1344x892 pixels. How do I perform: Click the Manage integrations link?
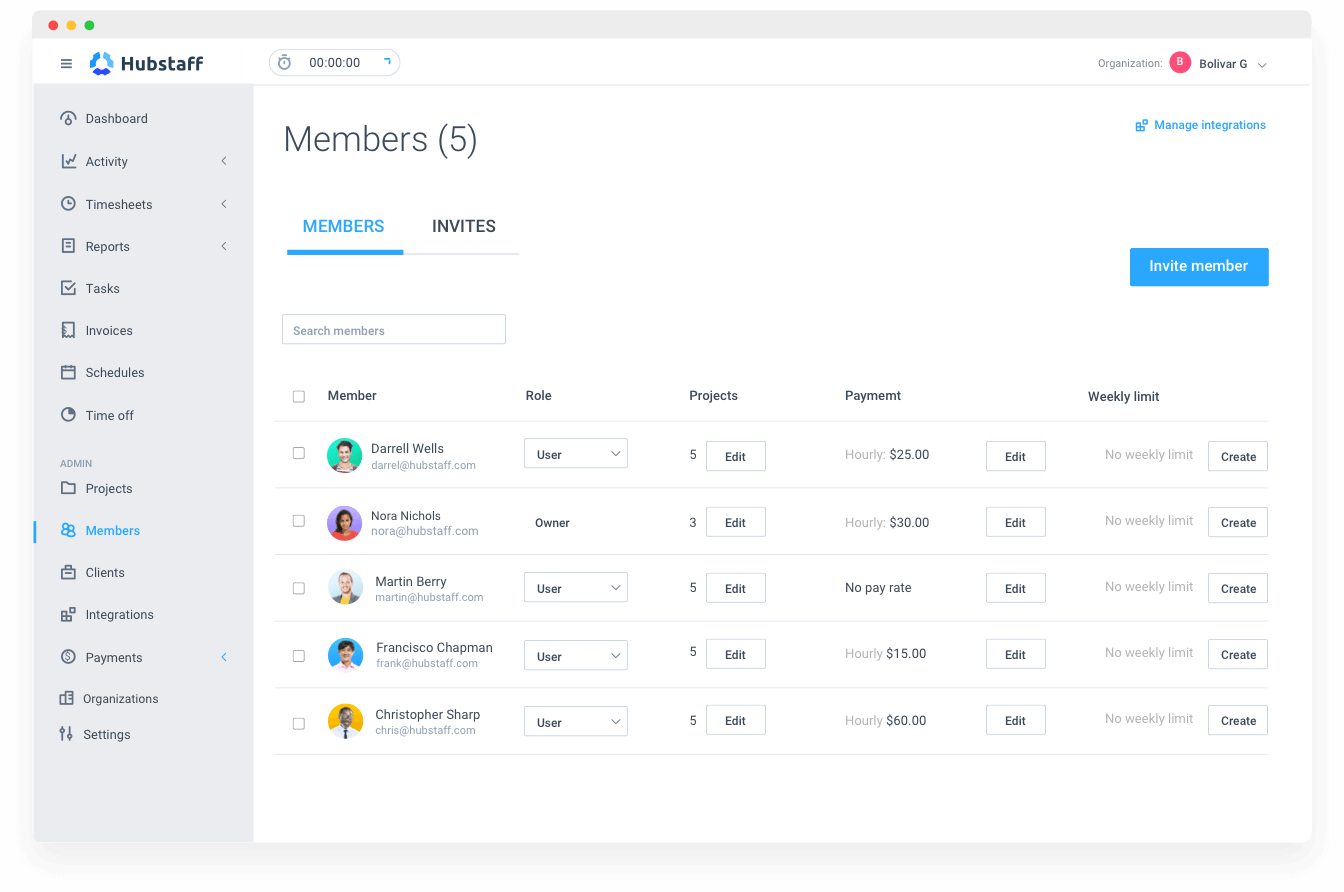[1200, 125]
